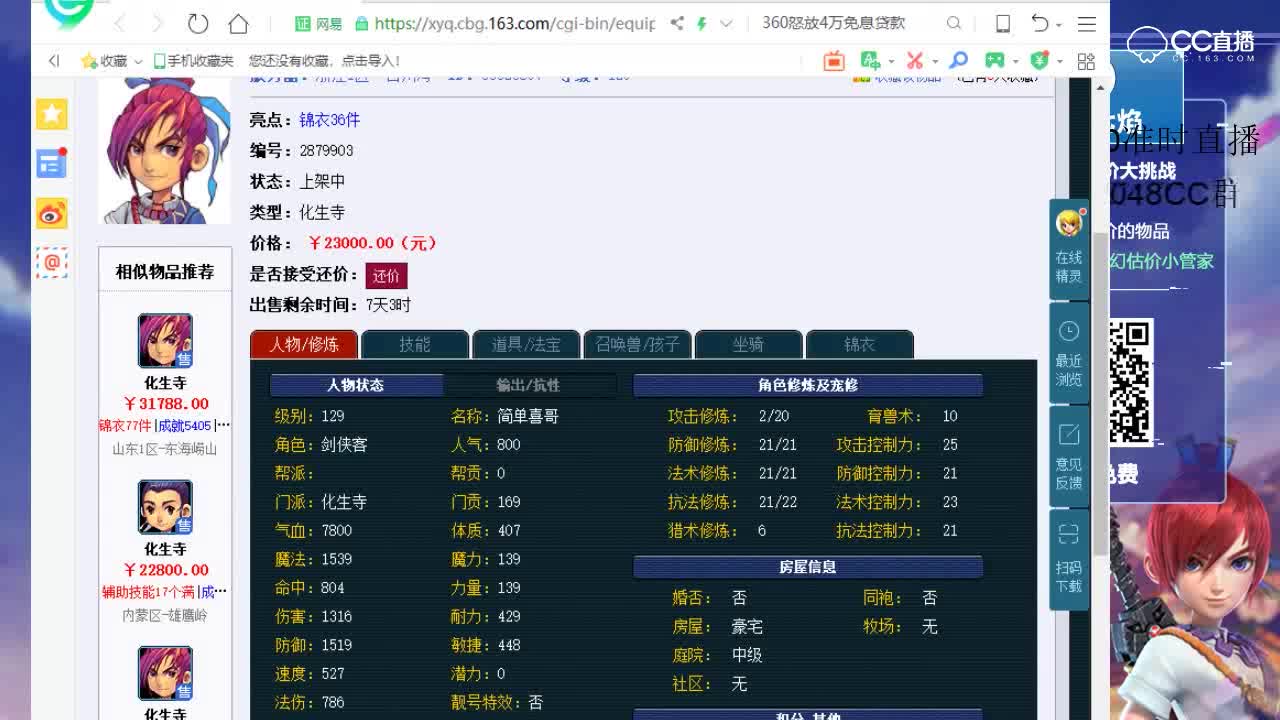Image resolution: width=1280 pixels, height=720 pixels.
Task: Open the blue news sidebar icon
Action: (x=52, y=163)
